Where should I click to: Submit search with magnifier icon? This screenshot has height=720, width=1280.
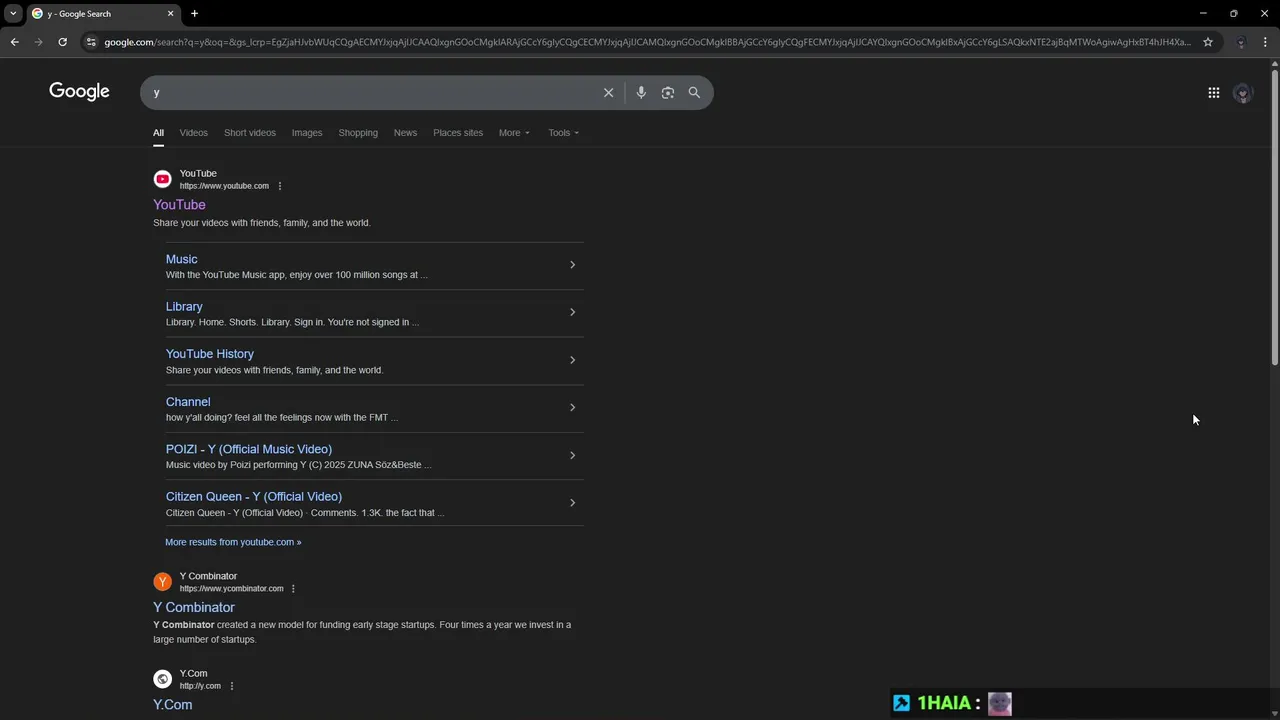tap(694, 93)
